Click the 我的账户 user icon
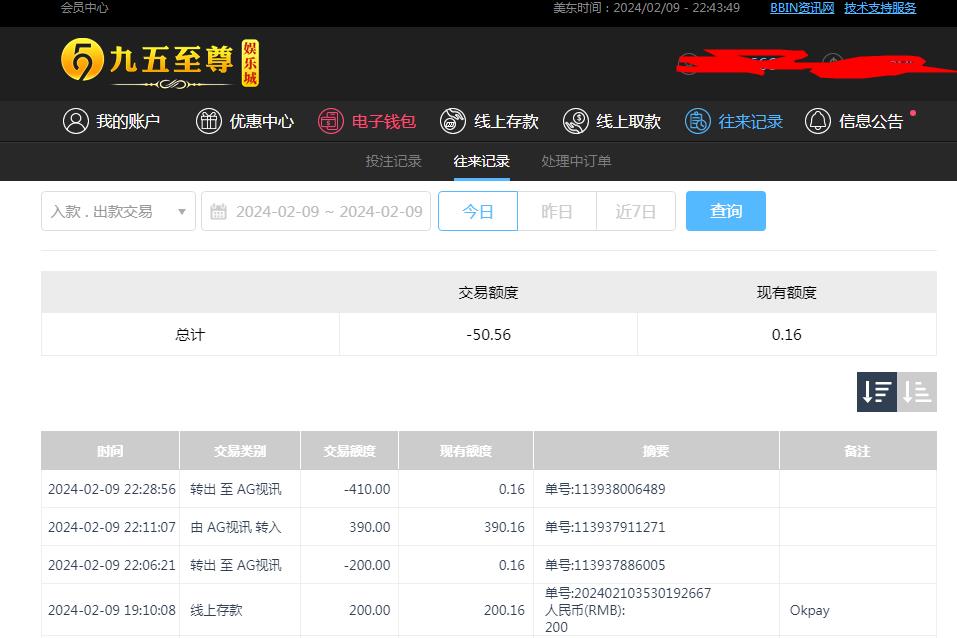The height and width of the screenshot is (638, 957). click(76, 121)
